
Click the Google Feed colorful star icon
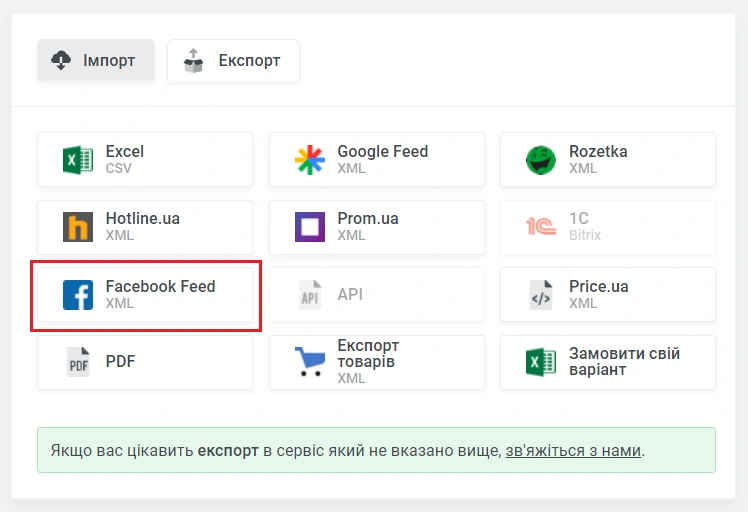tap(310, 160)
